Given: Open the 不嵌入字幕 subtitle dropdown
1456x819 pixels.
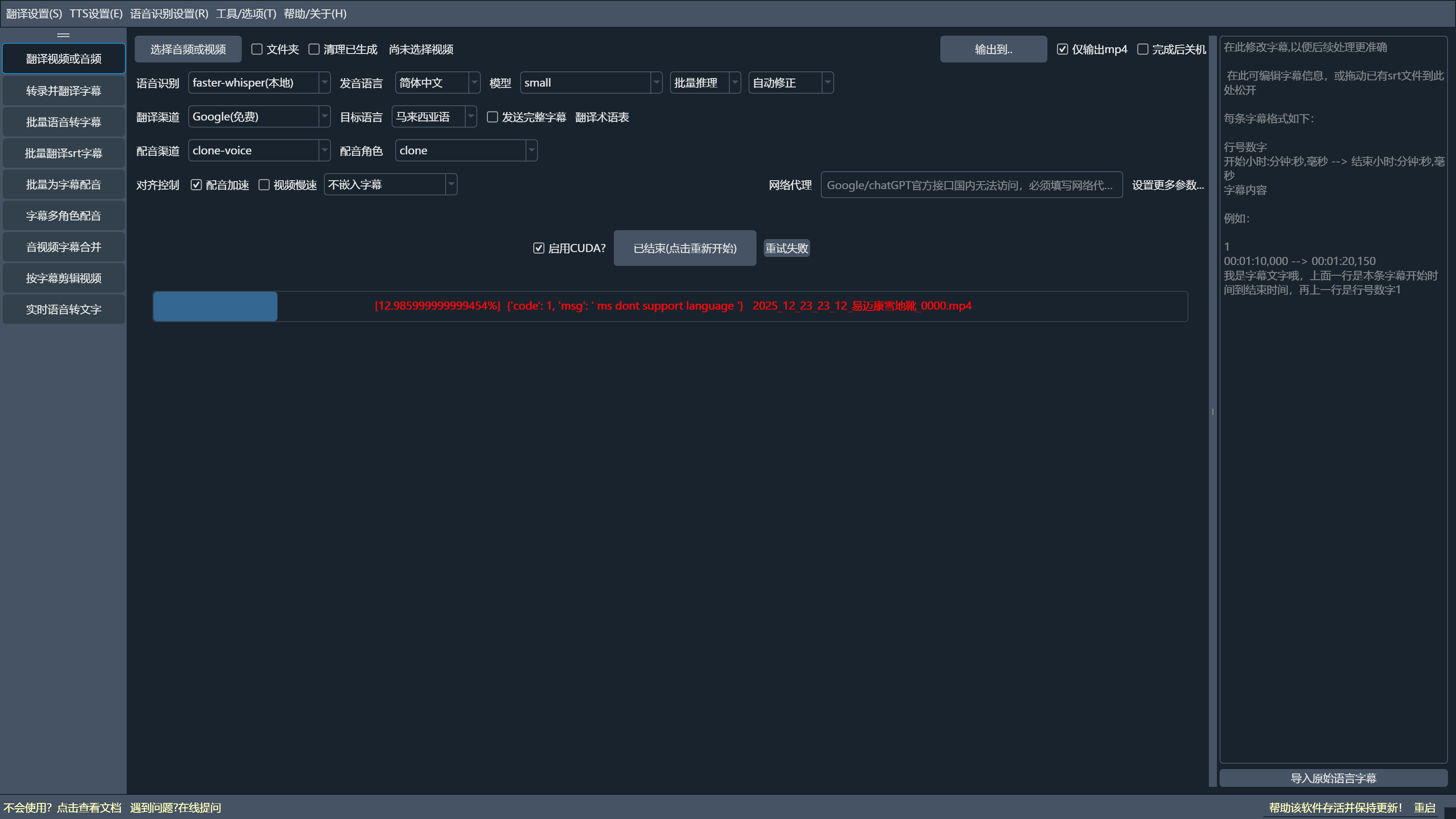Looking at the screenshot, I should tap(390, 185).
